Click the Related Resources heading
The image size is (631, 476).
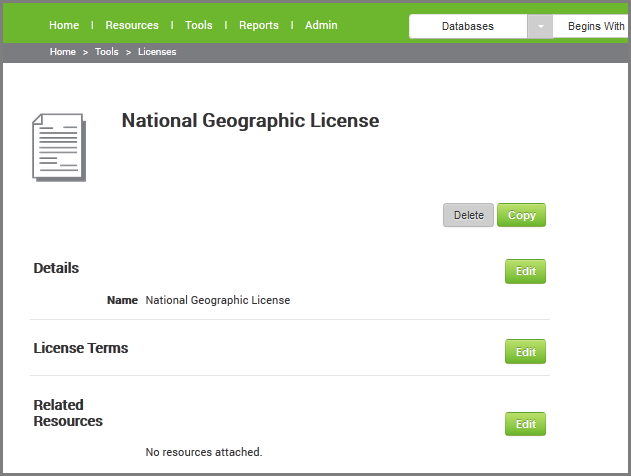pos(68,413)
